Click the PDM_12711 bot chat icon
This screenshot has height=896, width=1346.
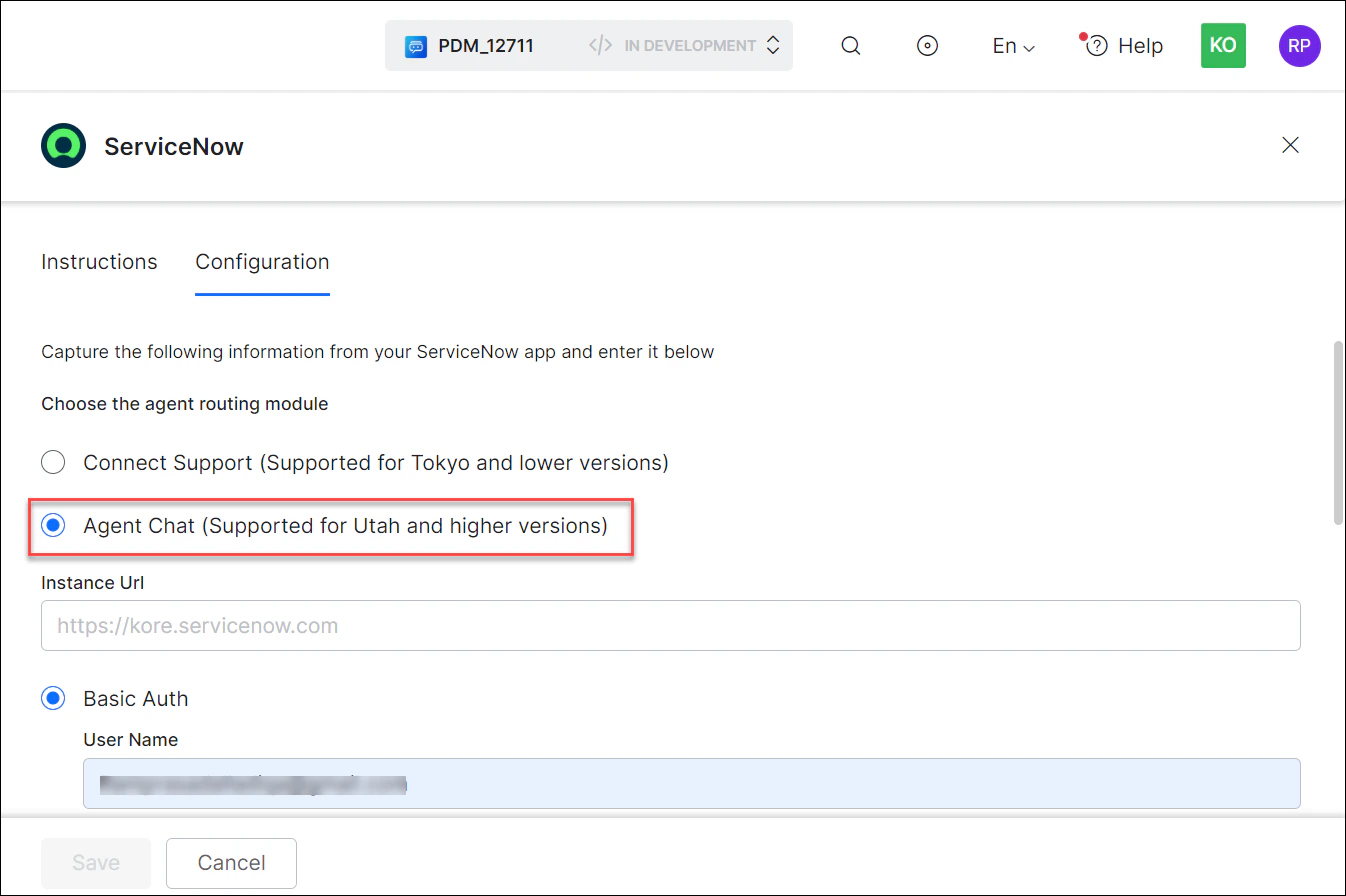[415, 45]
